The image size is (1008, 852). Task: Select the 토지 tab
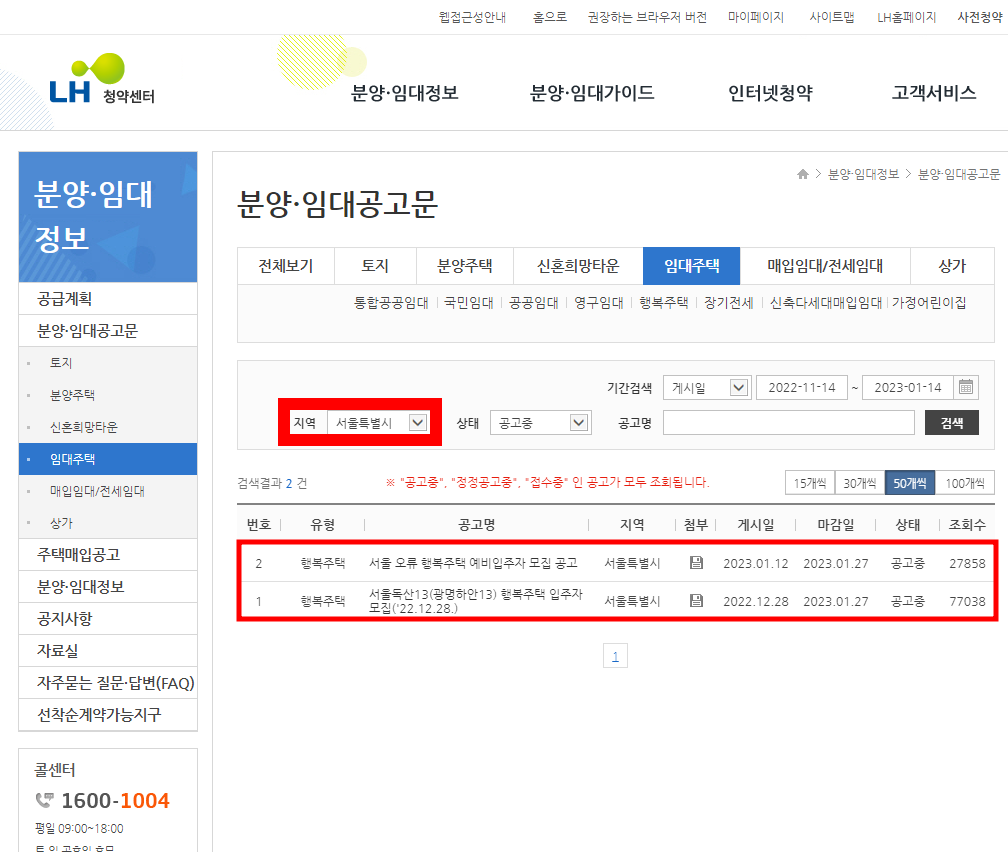coord(375,266)
